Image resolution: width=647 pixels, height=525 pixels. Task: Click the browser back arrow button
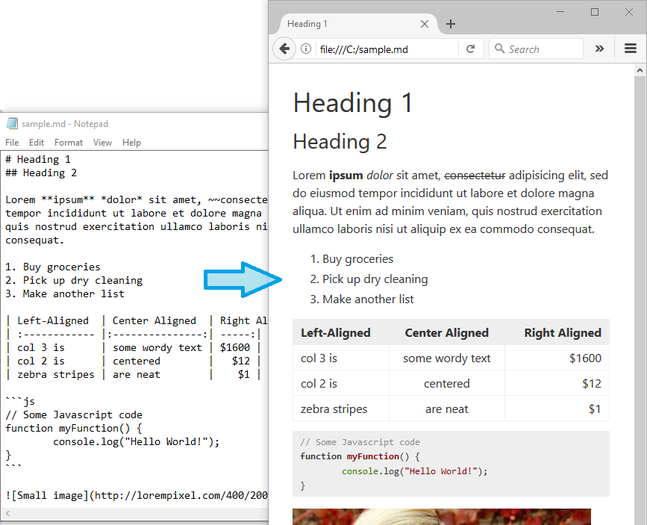284,48
